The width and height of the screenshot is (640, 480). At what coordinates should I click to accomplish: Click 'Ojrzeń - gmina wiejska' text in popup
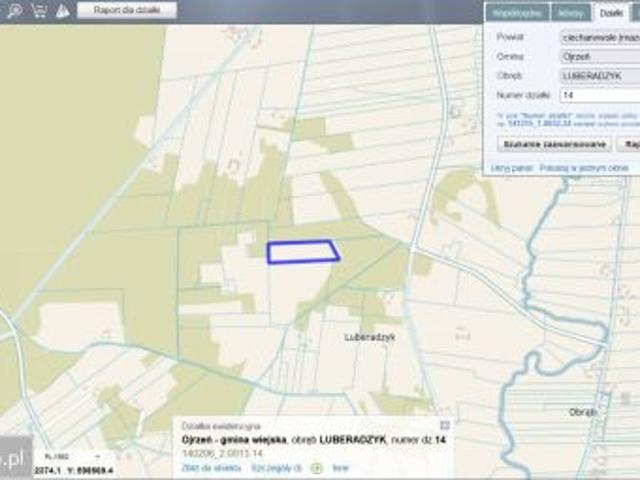[x=234, y=440]
